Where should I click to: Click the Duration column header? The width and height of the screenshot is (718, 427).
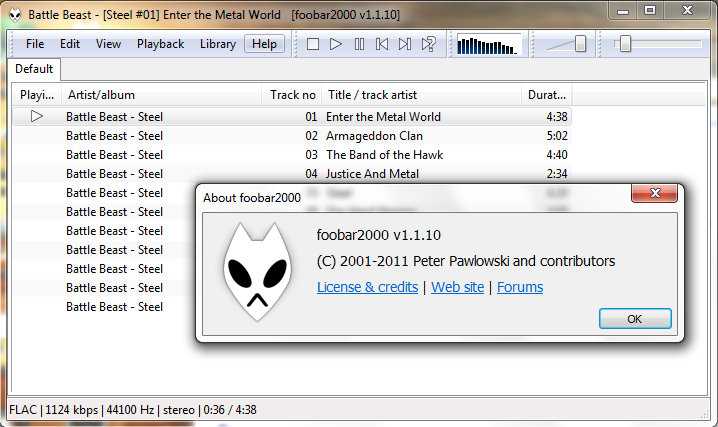pyautogui.click(x=547, y=95)
